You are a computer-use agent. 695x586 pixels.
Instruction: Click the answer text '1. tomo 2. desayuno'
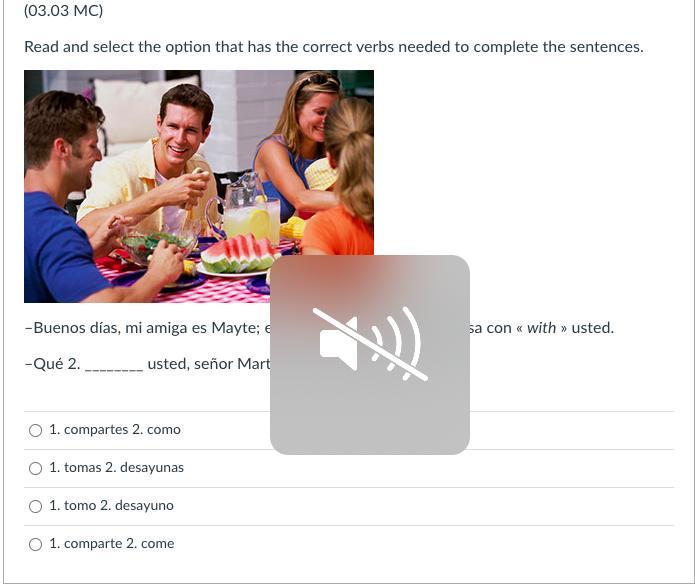(111, 506)
